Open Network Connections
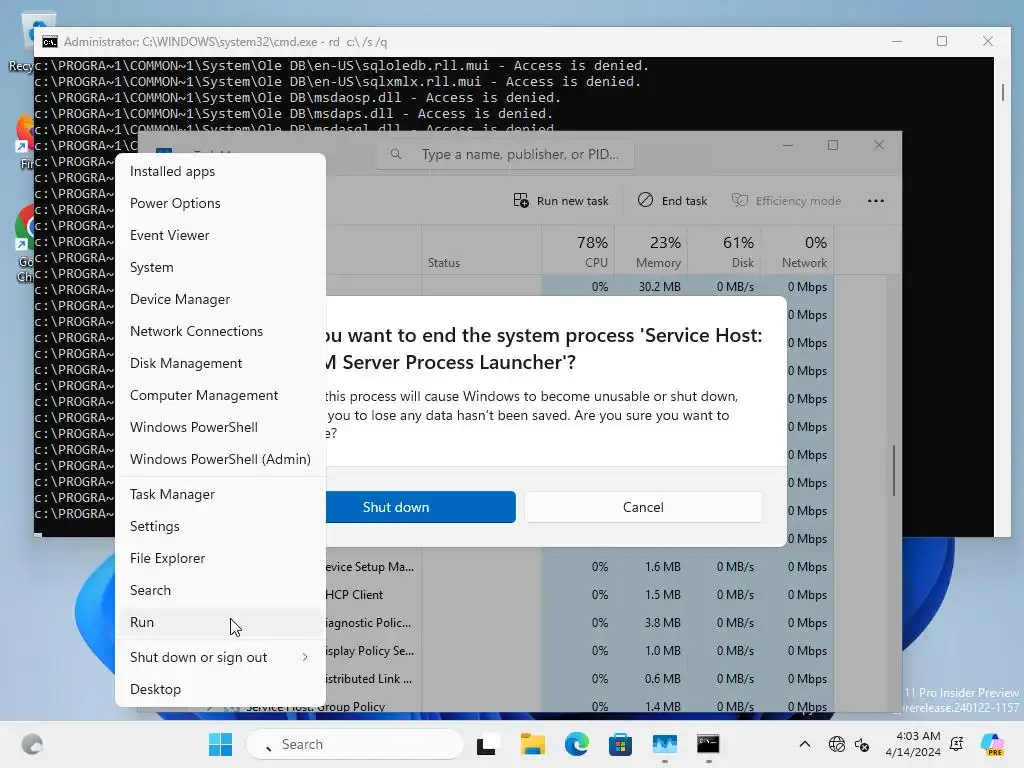Image resolution: width=1024 pixels, height=768 pixels. (x=220, y=331)
